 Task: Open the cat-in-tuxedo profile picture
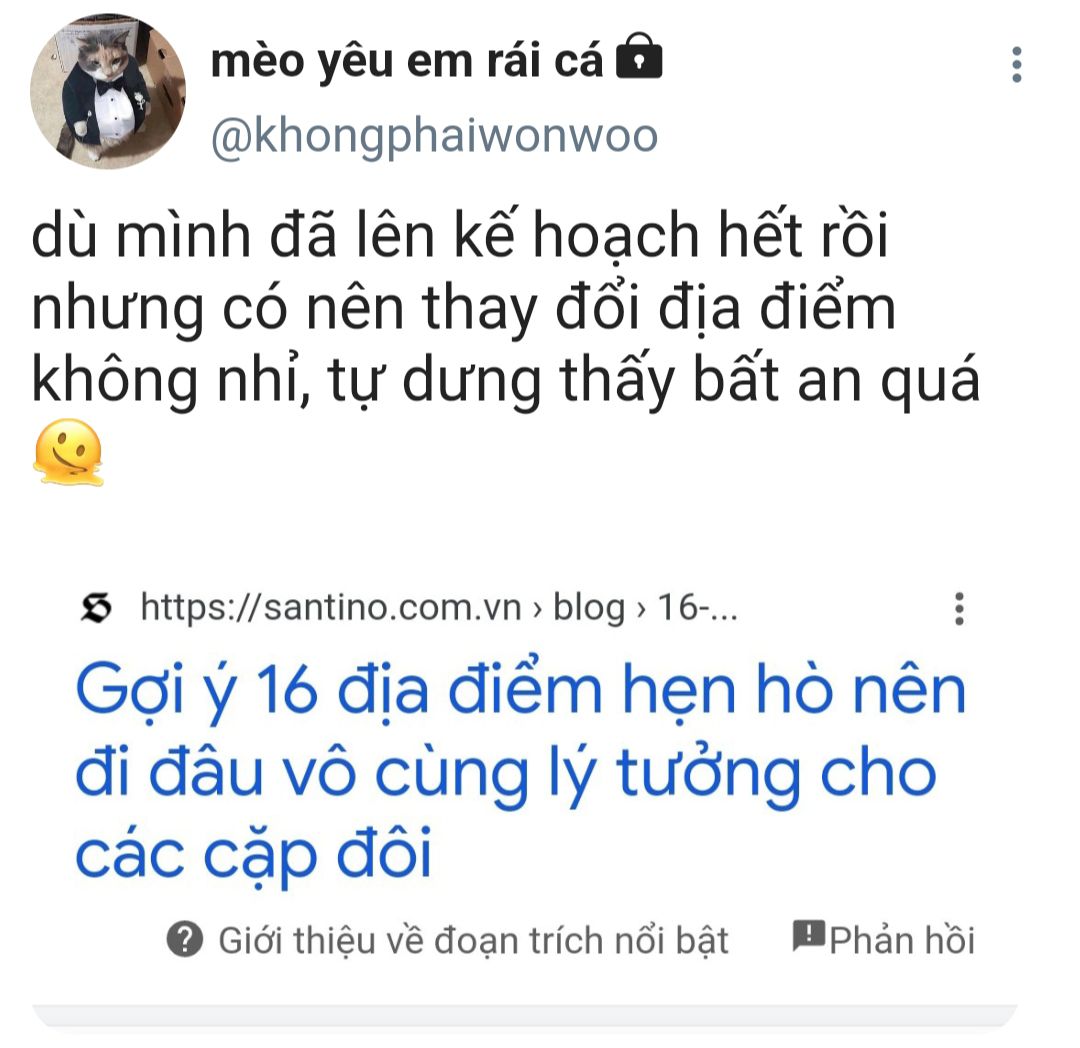pos(108,90)
